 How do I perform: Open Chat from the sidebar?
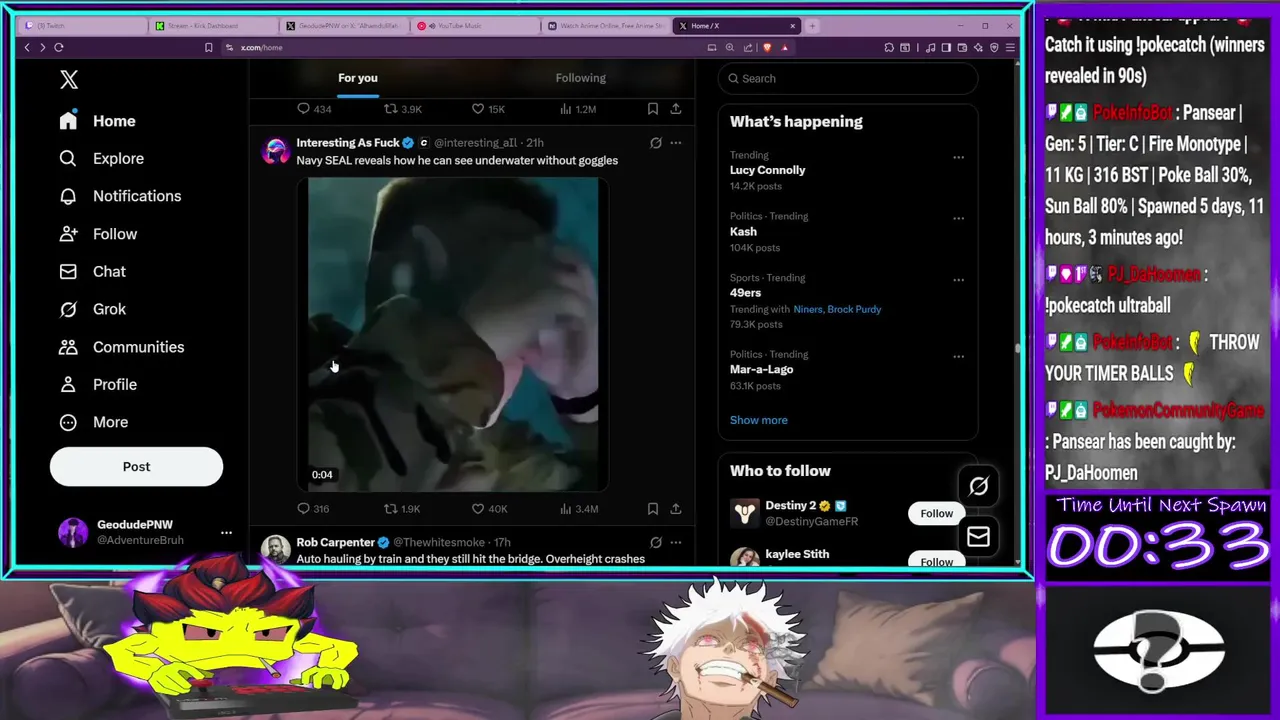point(92,271)
